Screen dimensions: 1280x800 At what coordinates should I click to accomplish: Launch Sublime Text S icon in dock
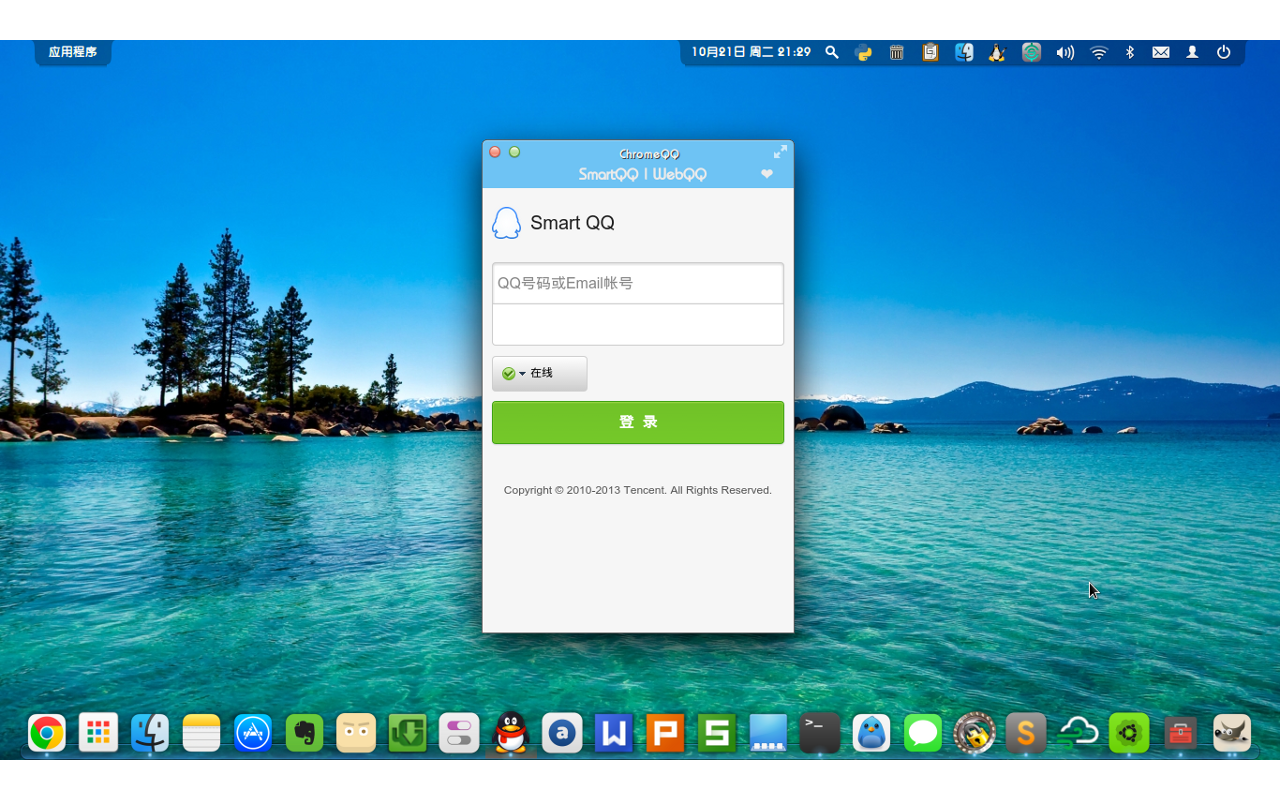coord(1026,733)
